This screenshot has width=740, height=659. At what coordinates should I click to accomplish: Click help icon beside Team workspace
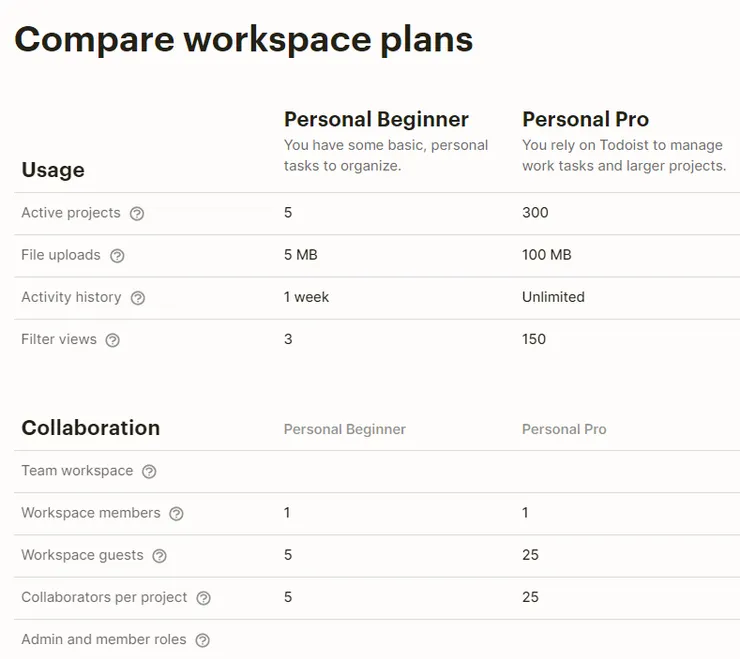click(x=149, y=471)
